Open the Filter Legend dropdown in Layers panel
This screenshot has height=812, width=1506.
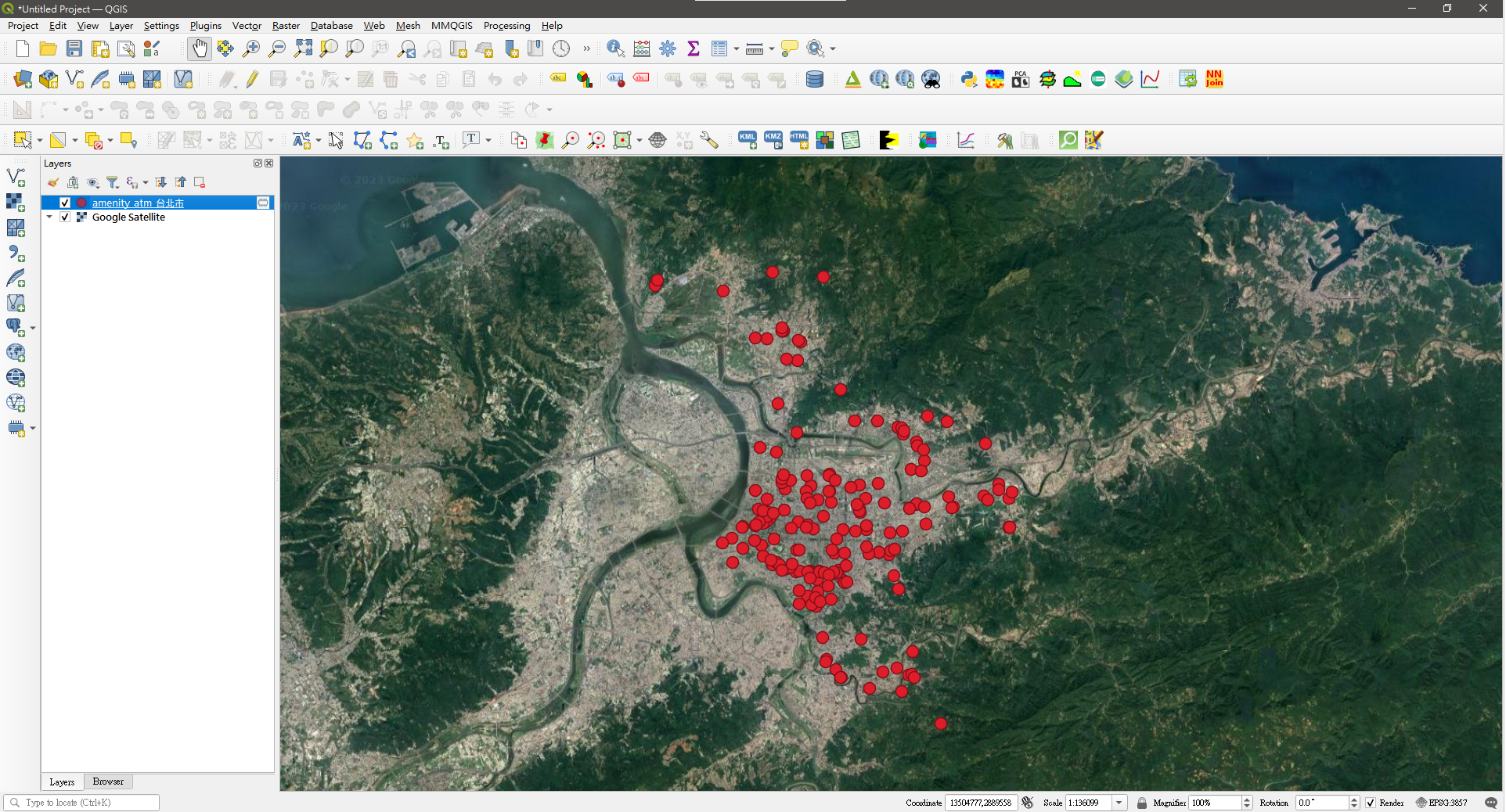[x=112, y=182]
